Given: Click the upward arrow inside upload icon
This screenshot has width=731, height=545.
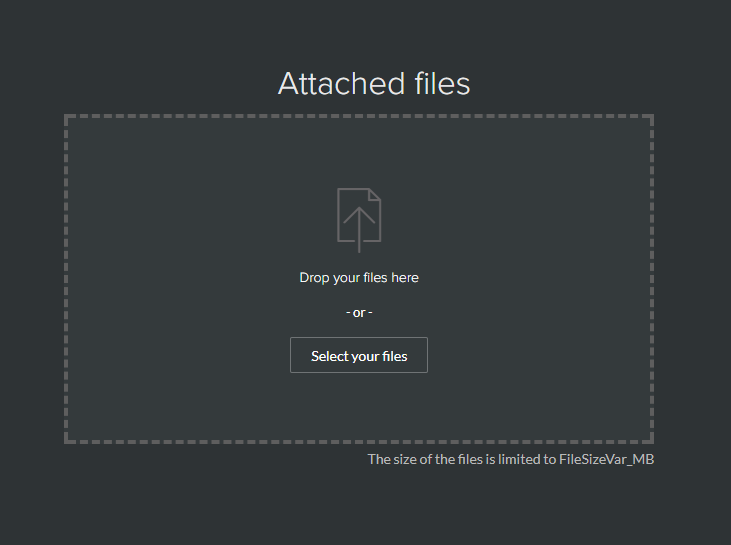Looking at the screenshot, I should (x=359, y=228).
